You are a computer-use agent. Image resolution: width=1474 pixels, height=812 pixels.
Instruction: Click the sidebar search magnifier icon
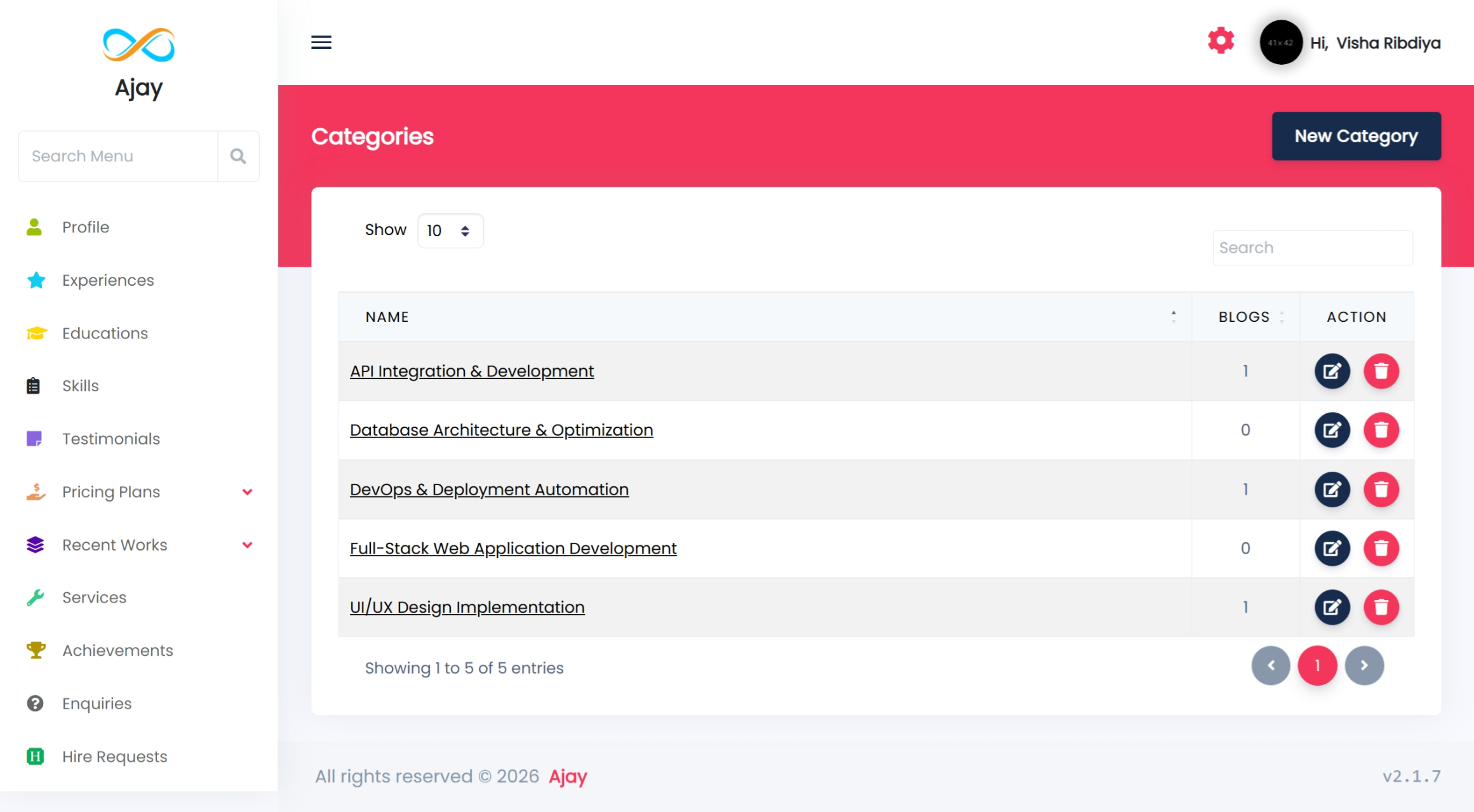click(x=238, y=156)
